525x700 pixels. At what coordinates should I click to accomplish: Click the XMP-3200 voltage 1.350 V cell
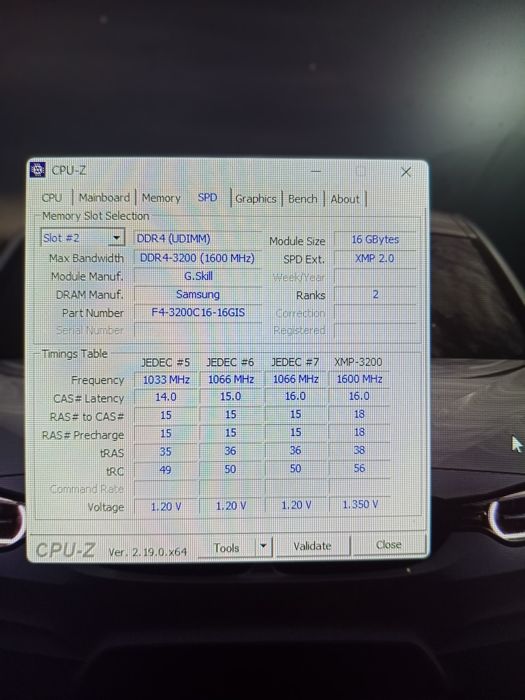coord(360,504)
